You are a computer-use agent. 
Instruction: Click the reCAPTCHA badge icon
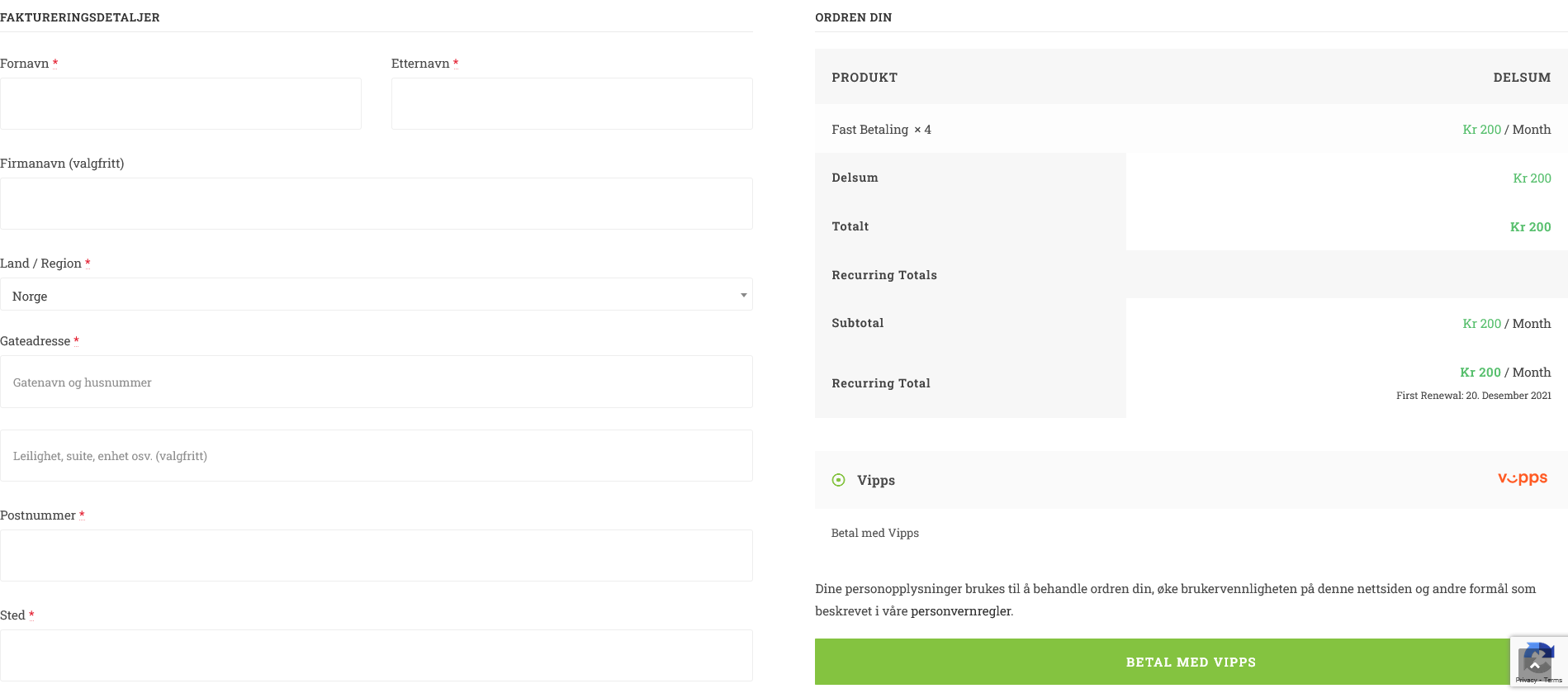1539,658
